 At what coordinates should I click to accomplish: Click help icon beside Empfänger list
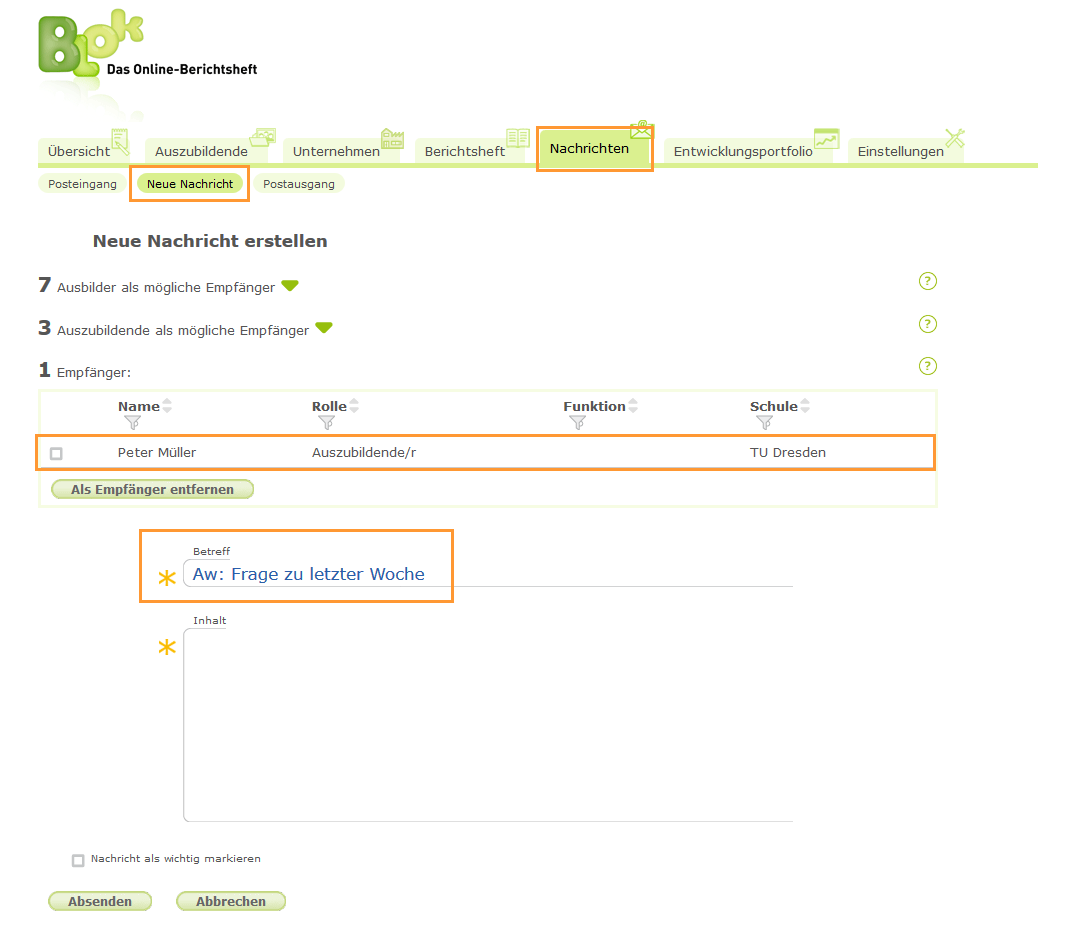click(x=927, y=366)
